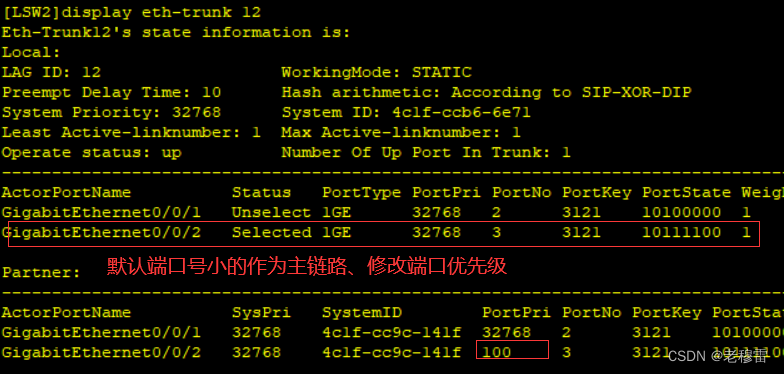
Task: Click the Partner SystemID 4c1f-cc9c-141f first row
Action: (x=392, y=332)
